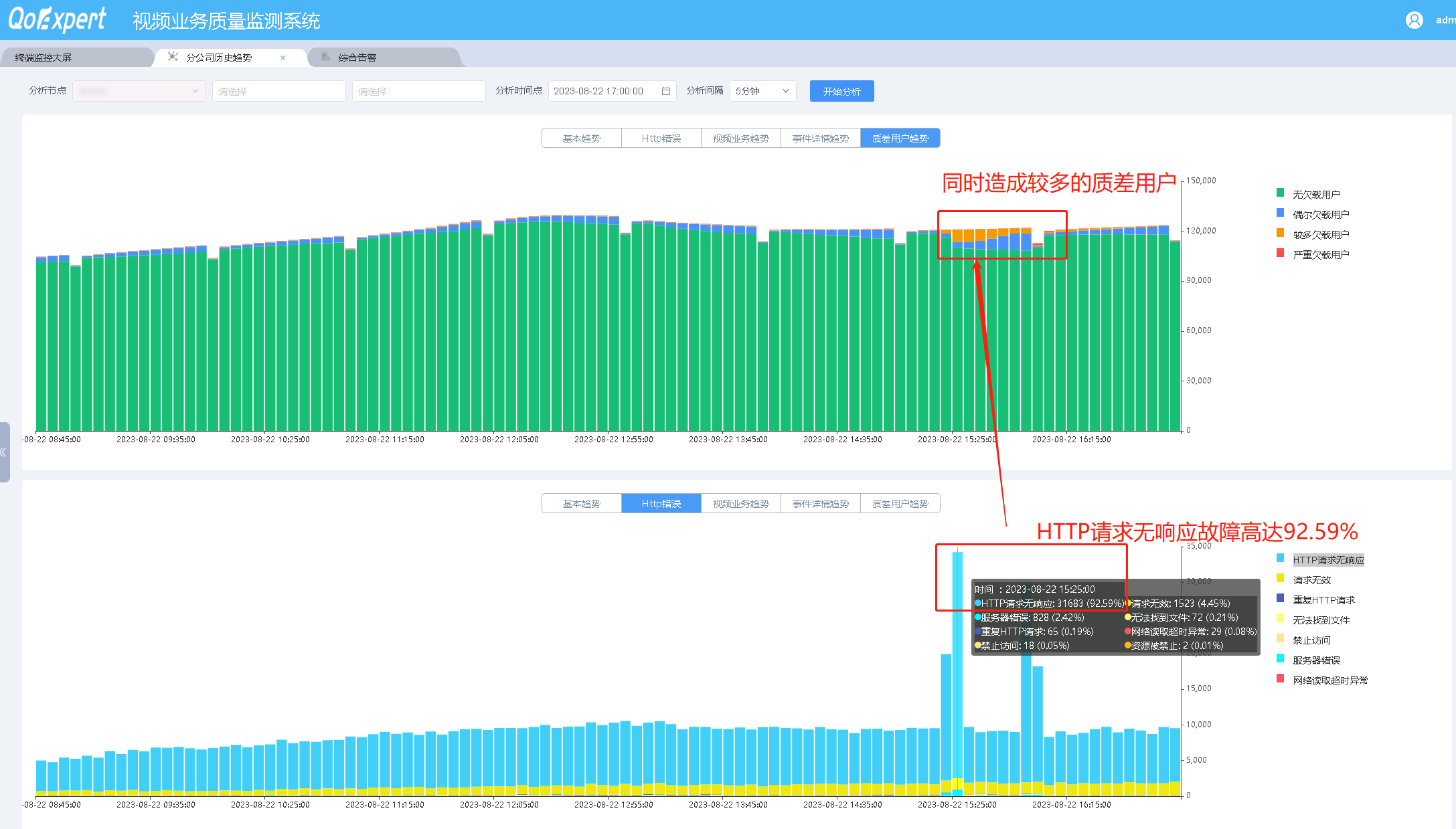The image size is (1456, 829).
Task: Open the 分析间隔 5分钟 dropdown
Action: coord(762,91)
